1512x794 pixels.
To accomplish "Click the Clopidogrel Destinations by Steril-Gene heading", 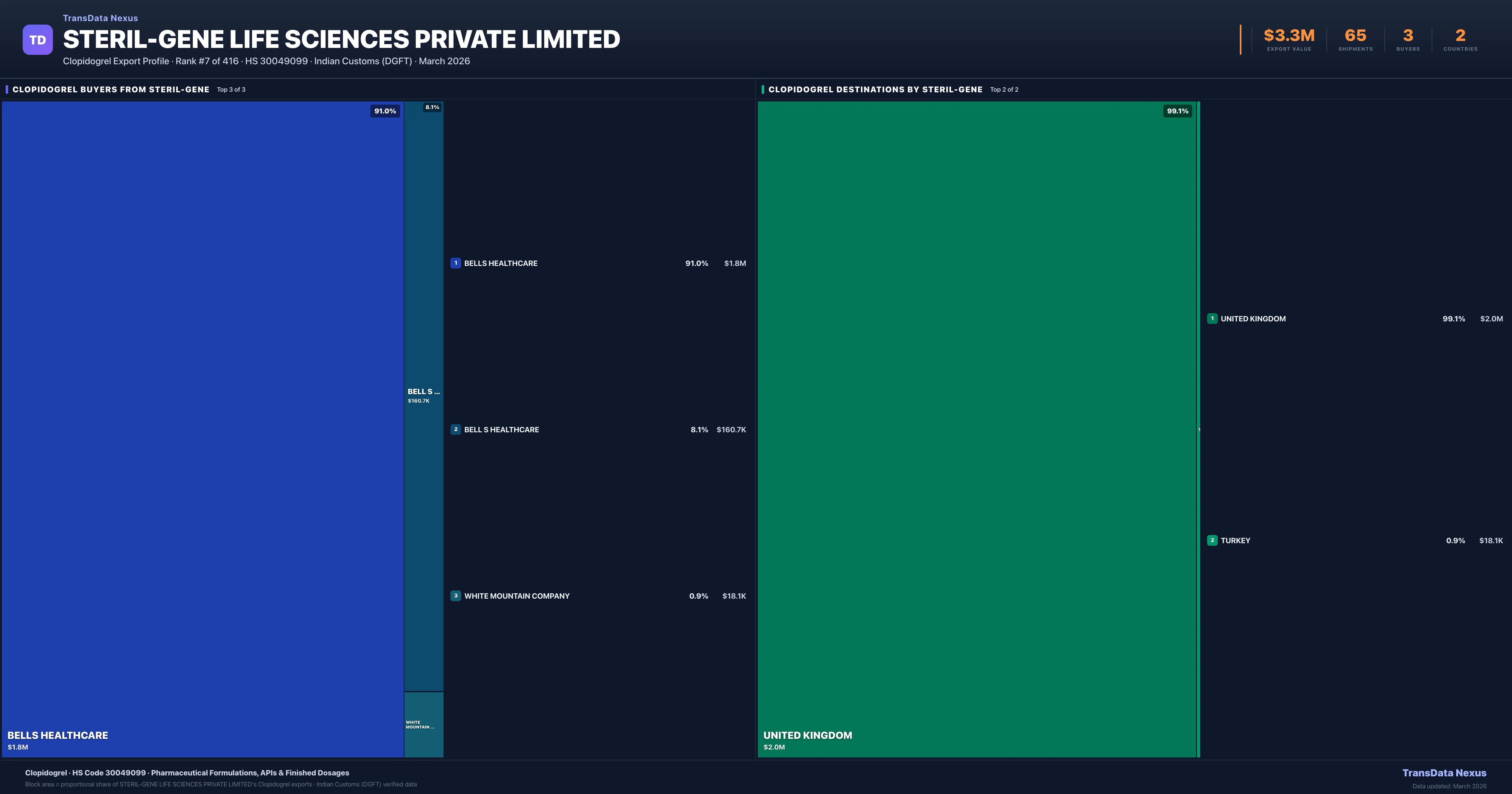I will 875,89.
